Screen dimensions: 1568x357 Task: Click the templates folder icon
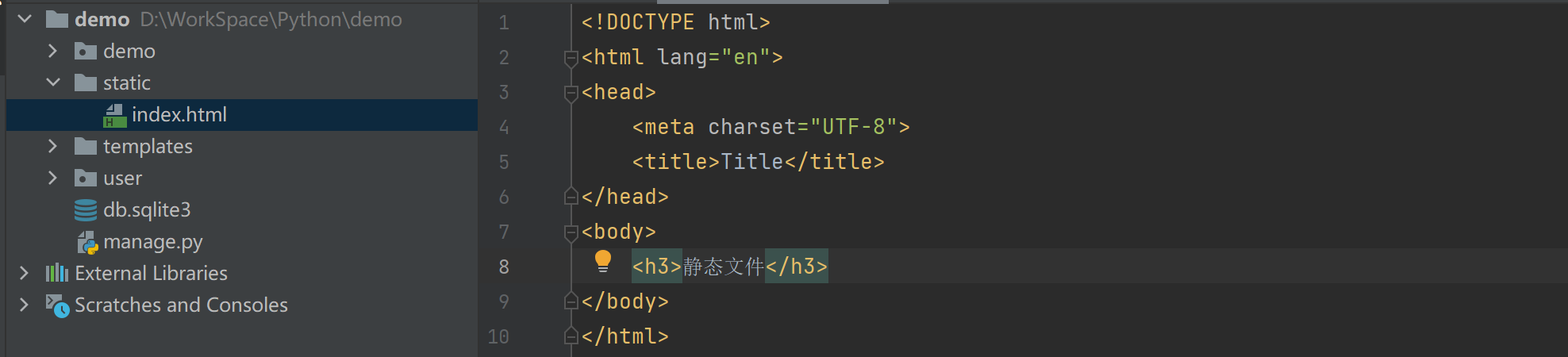pyautogui.click(x=86, y=147)
